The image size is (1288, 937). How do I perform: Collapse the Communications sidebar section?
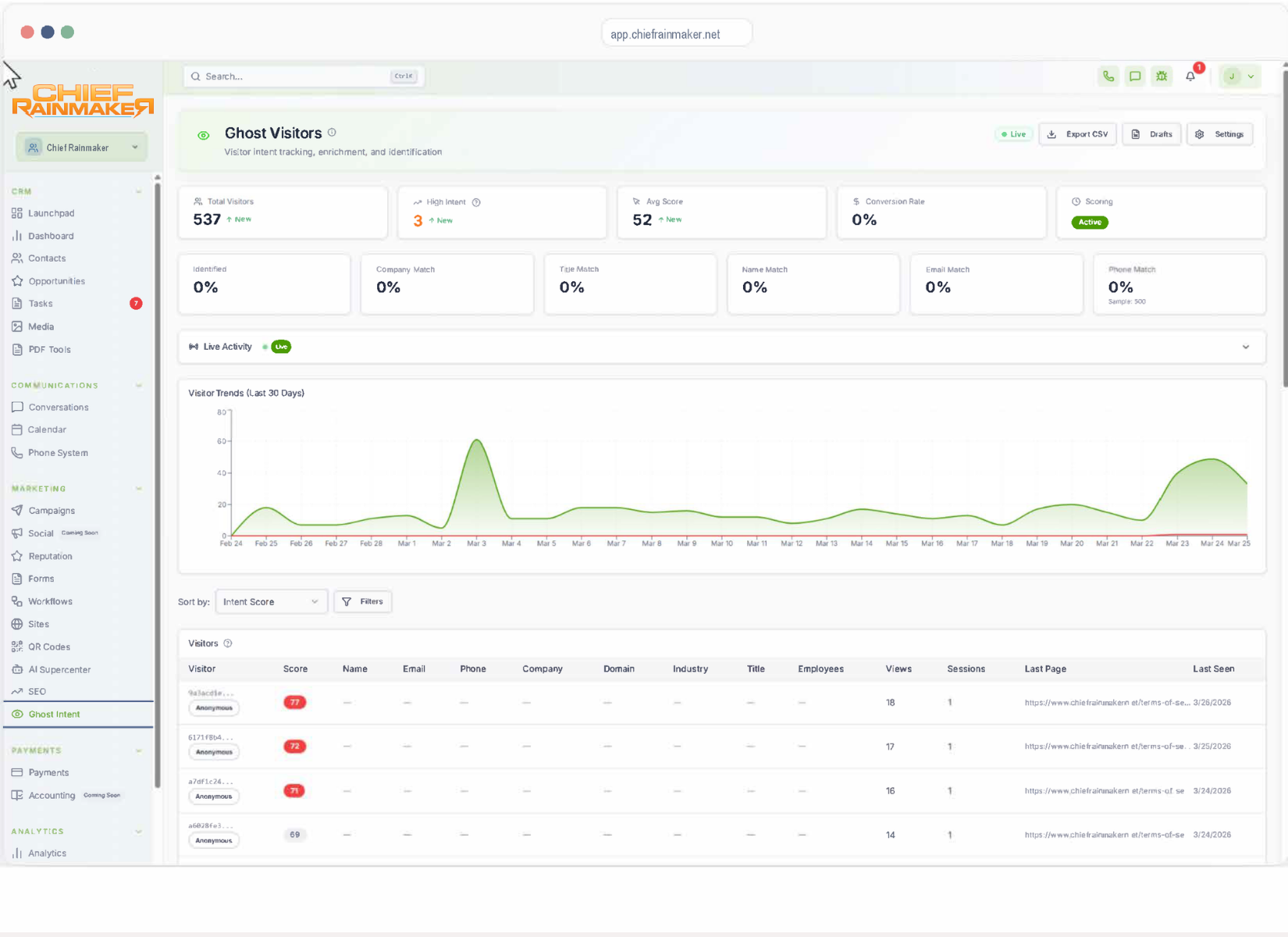(138, 386)
